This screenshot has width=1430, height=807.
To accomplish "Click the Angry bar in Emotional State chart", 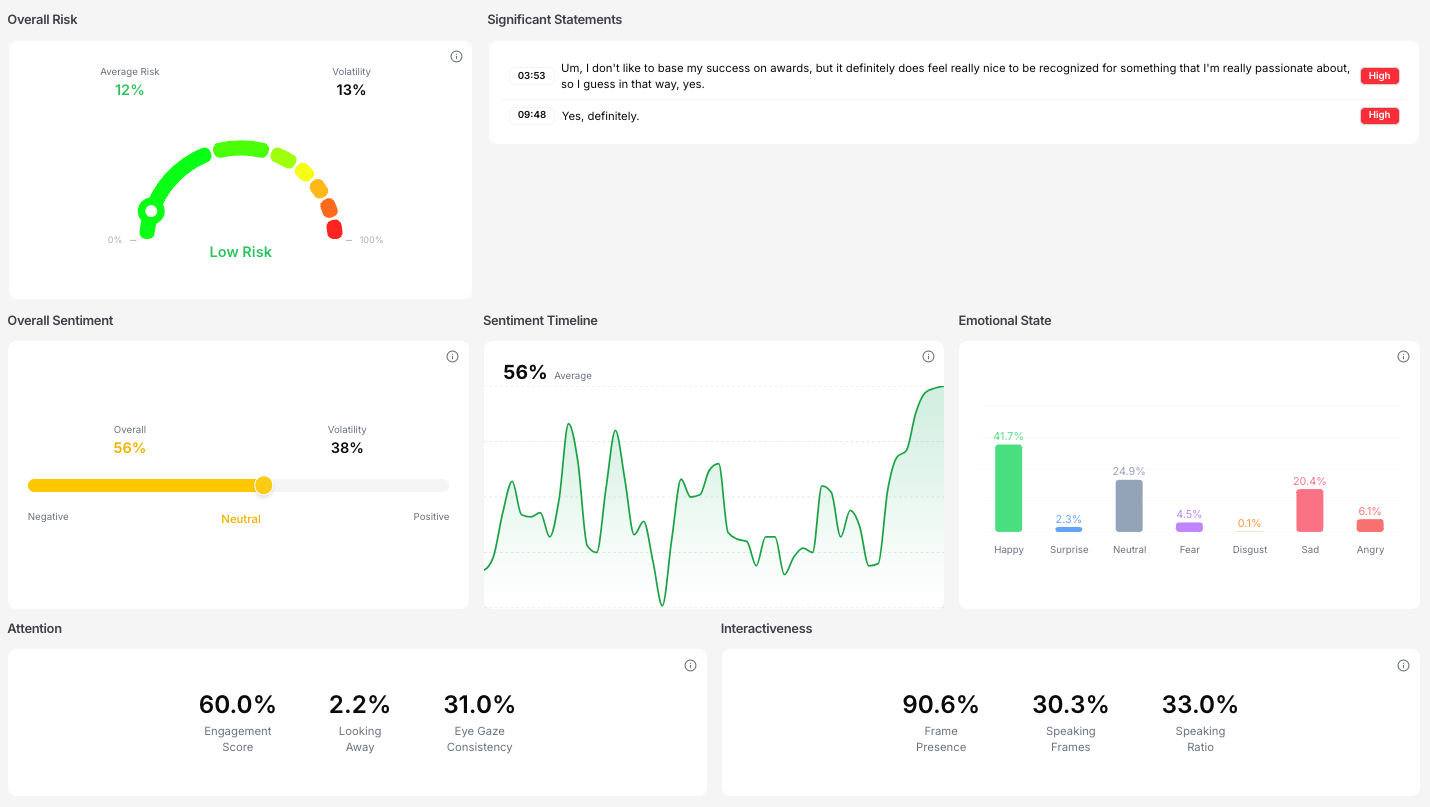I will (x=1370, y=525).
